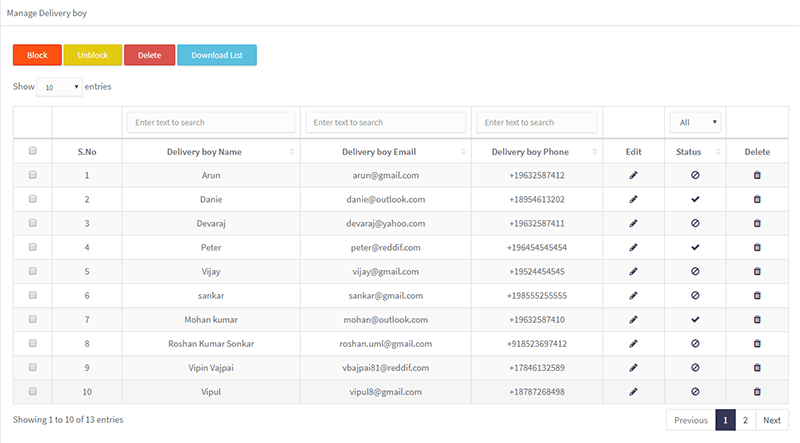
Task: Check the box for Arun row
Action: (x=33, y=175)
